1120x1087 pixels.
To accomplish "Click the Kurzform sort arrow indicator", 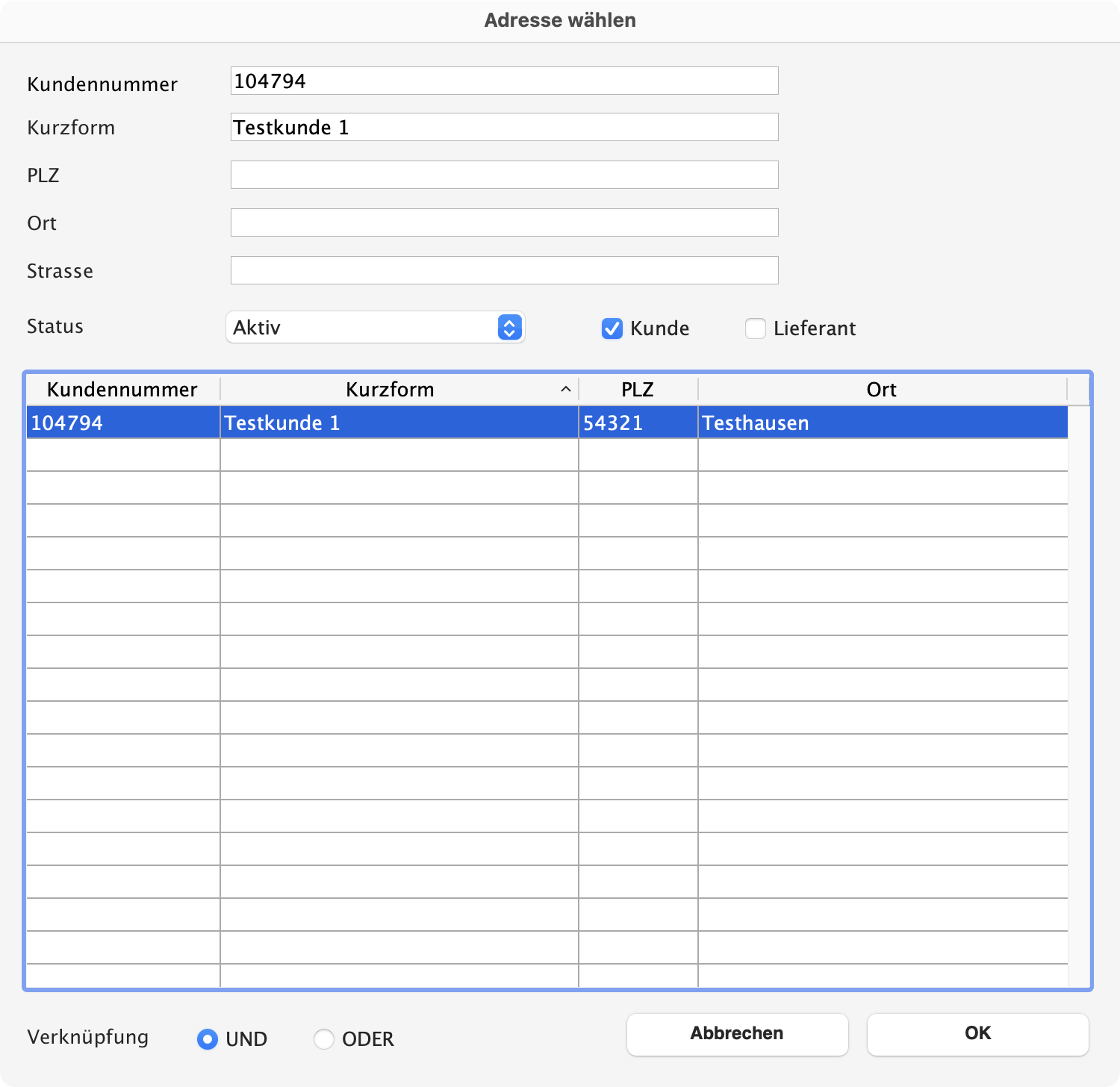I will [566, 390].
